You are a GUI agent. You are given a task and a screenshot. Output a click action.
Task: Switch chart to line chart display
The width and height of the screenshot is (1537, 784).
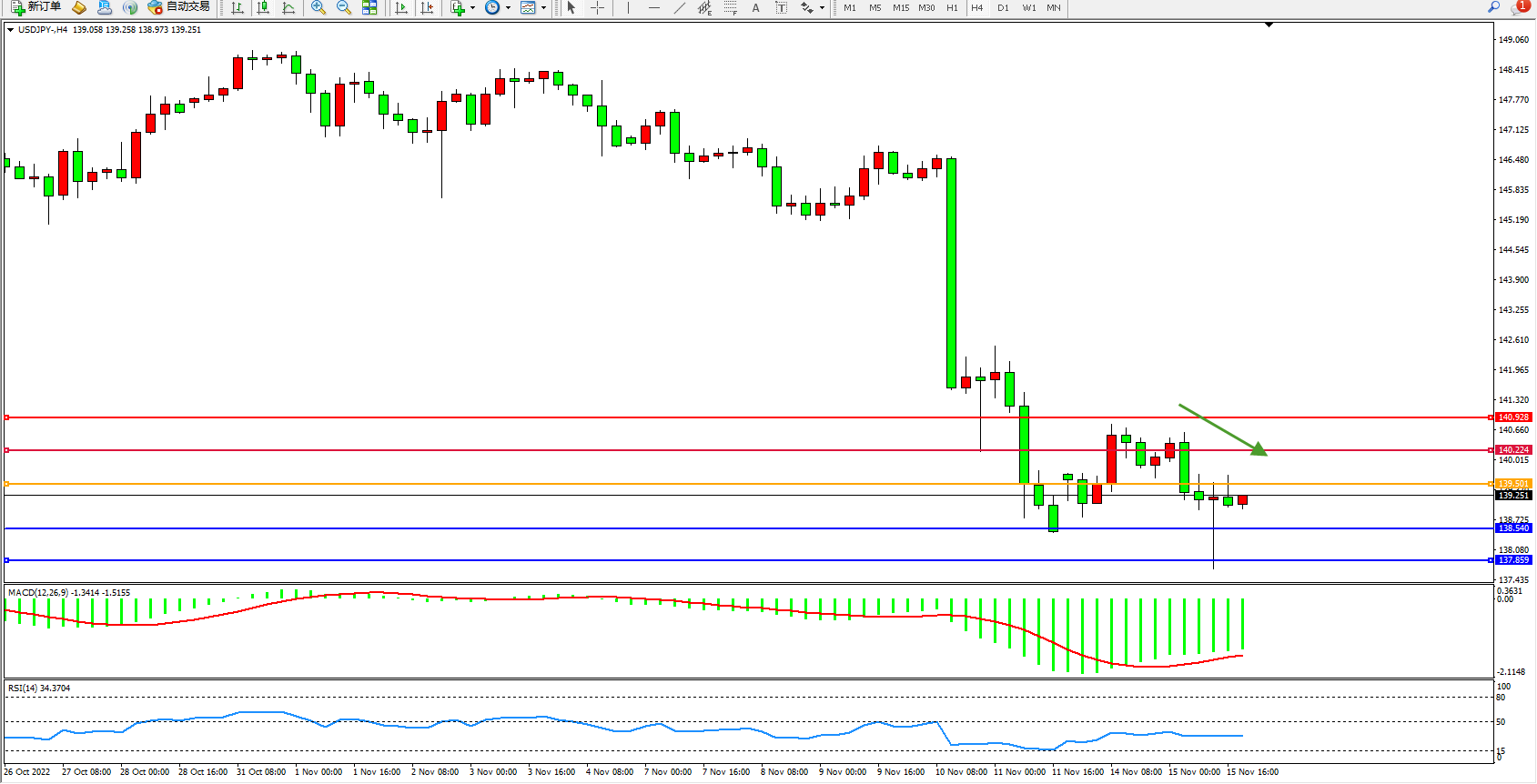288,7
